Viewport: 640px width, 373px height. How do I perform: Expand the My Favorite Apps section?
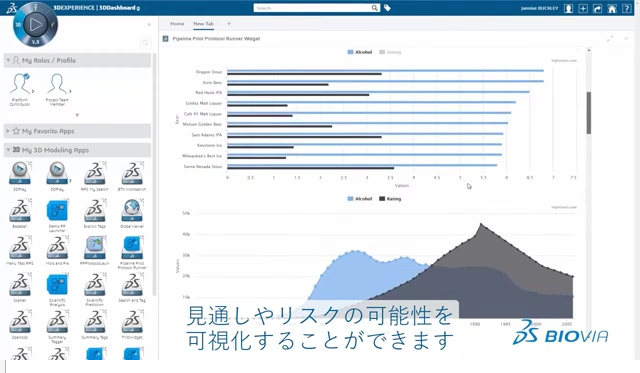pyautogui.click(x=8, y=131)
